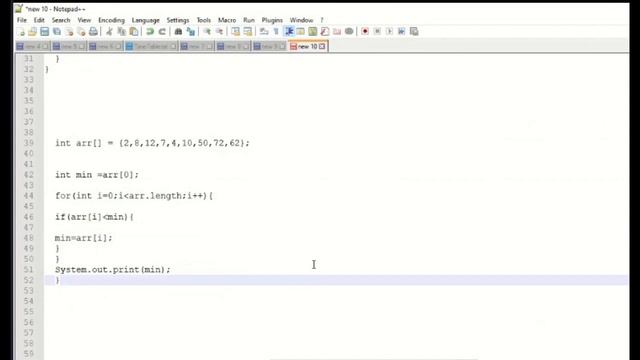
Task: Open the Search menu
Action: 61,20
